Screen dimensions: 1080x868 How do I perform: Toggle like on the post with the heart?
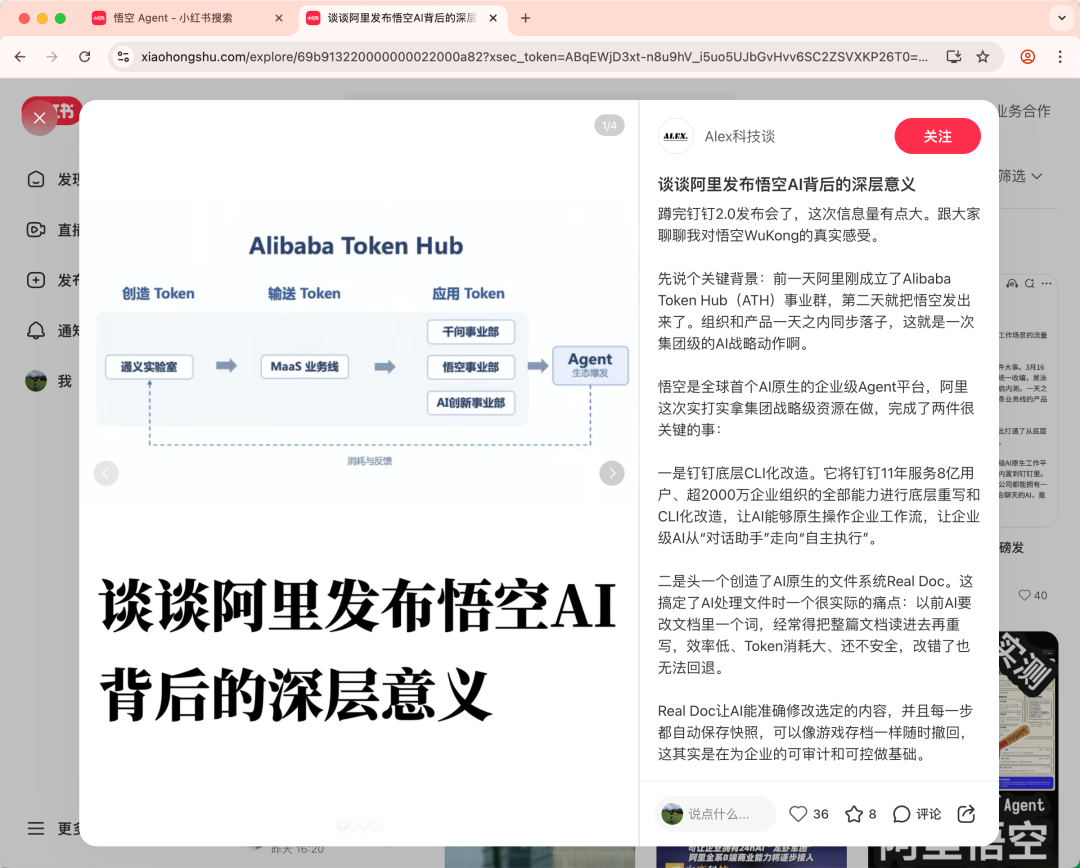(798, 814)
